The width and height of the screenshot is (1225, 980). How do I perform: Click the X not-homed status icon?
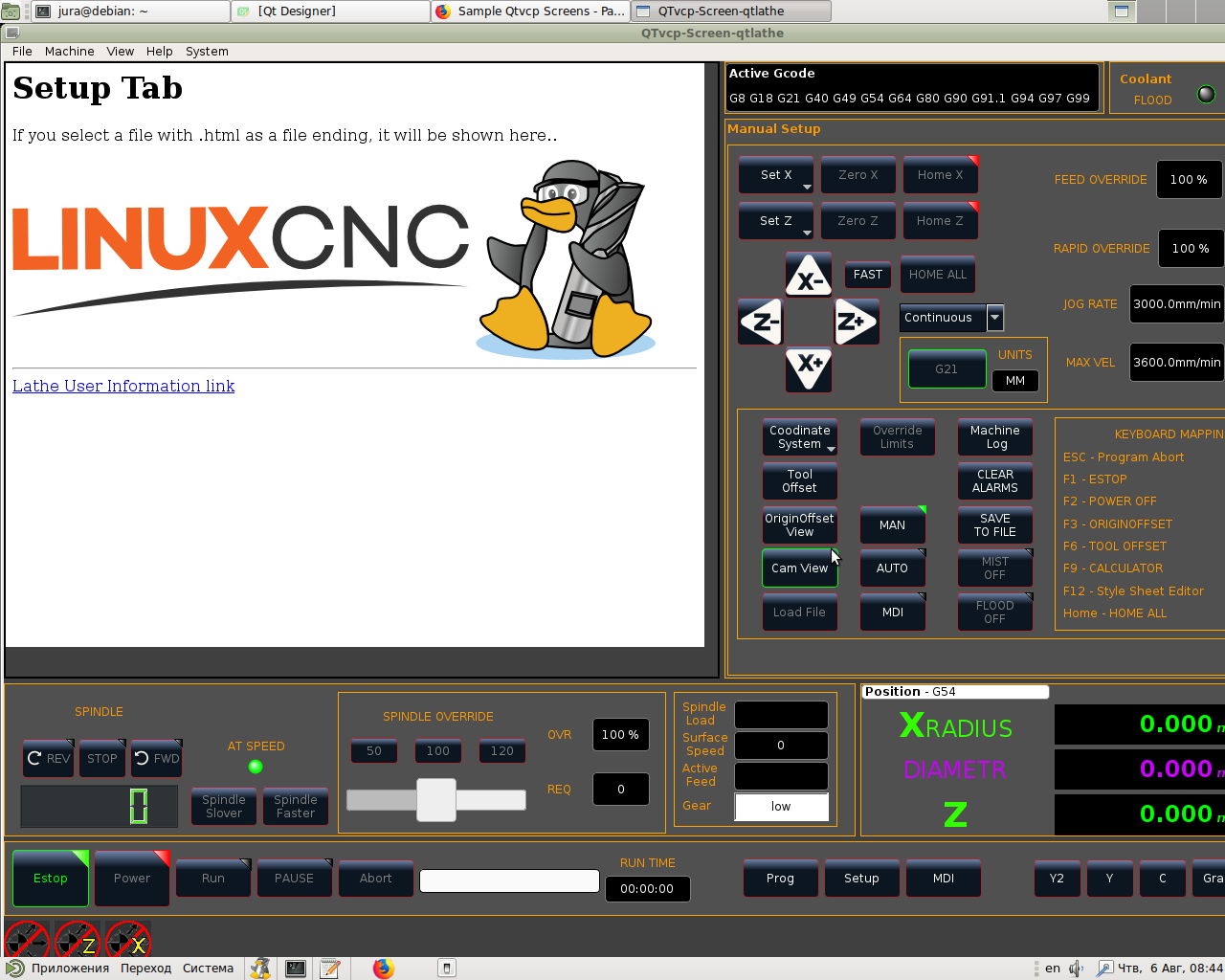(128, 940)
